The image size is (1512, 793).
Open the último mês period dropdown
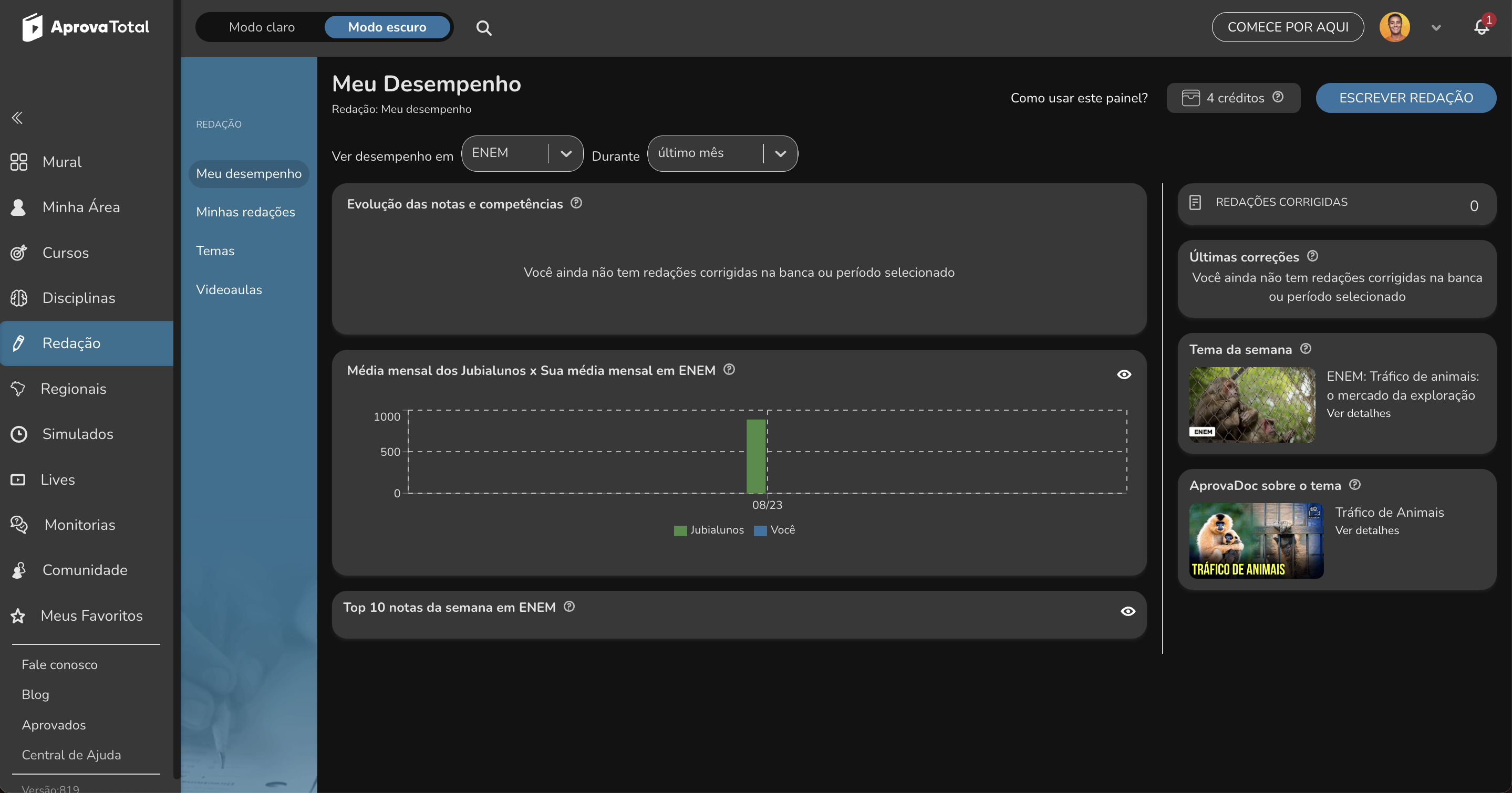pyautogui.click(x=722, y=154)
